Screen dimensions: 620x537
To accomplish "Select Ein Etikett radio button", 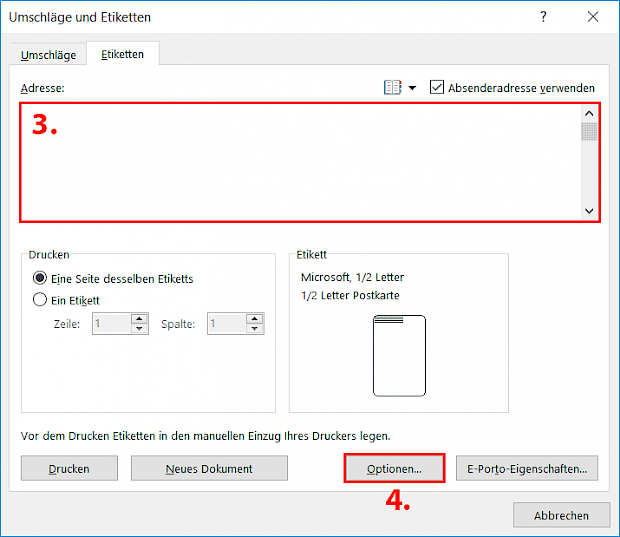I will 40,299.
